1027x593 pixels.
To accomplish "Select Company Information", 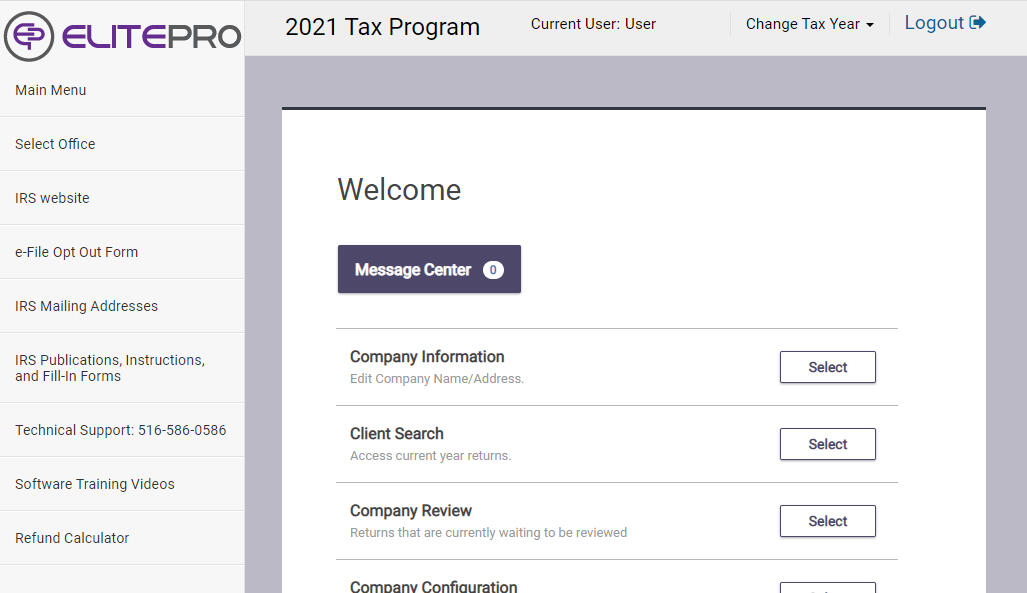I will pyautogui.click(x=827, y=367).
